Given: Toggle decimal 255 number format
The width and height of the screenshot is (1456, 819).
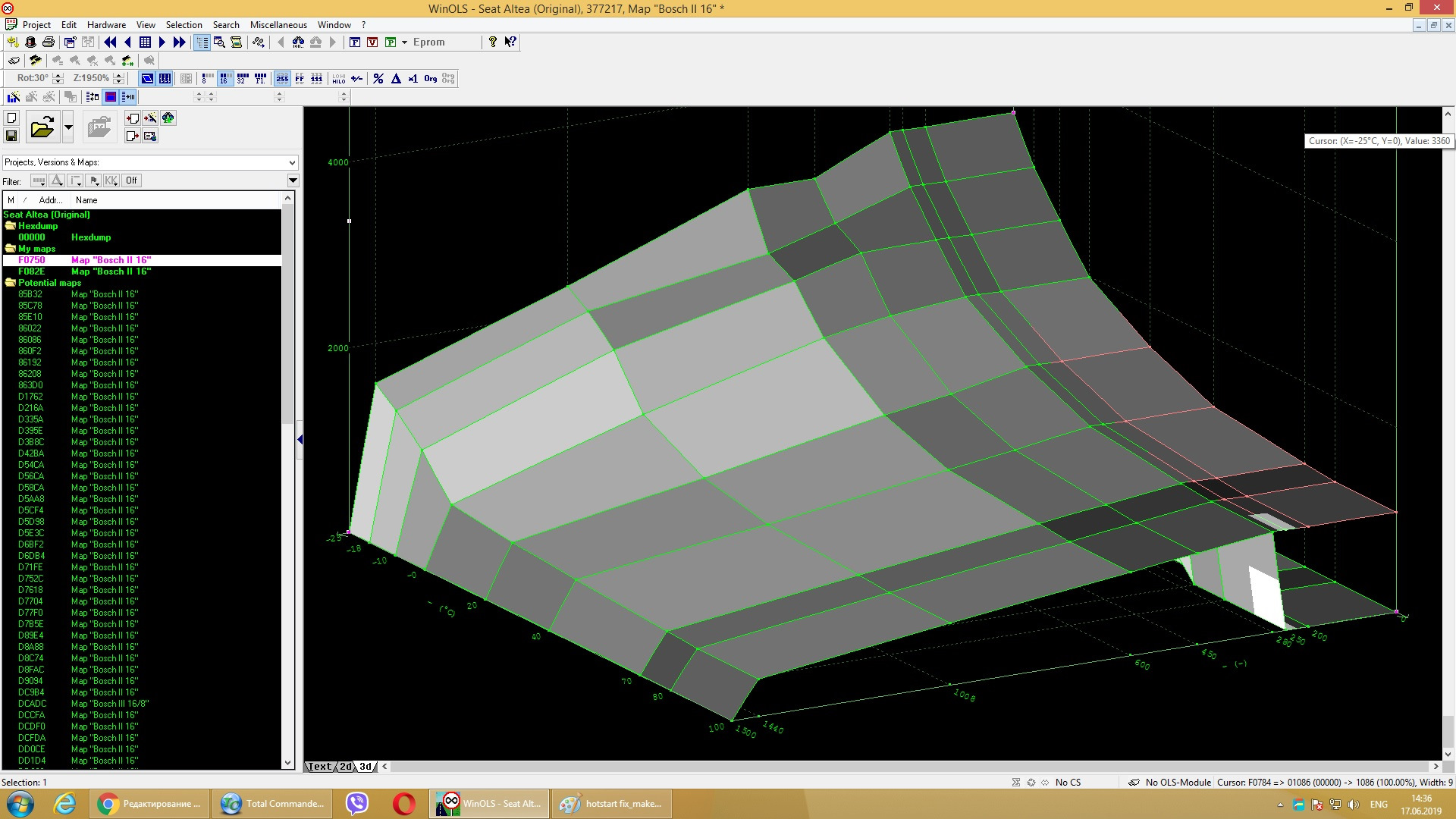Looking at the screenshot, I should (x=282, y=79).
